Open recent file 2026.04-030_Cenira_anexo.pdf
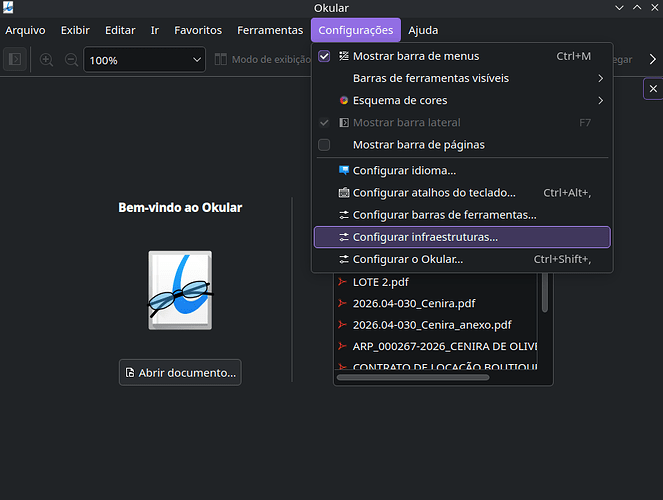The image size is (663, 500). [436, 325]
